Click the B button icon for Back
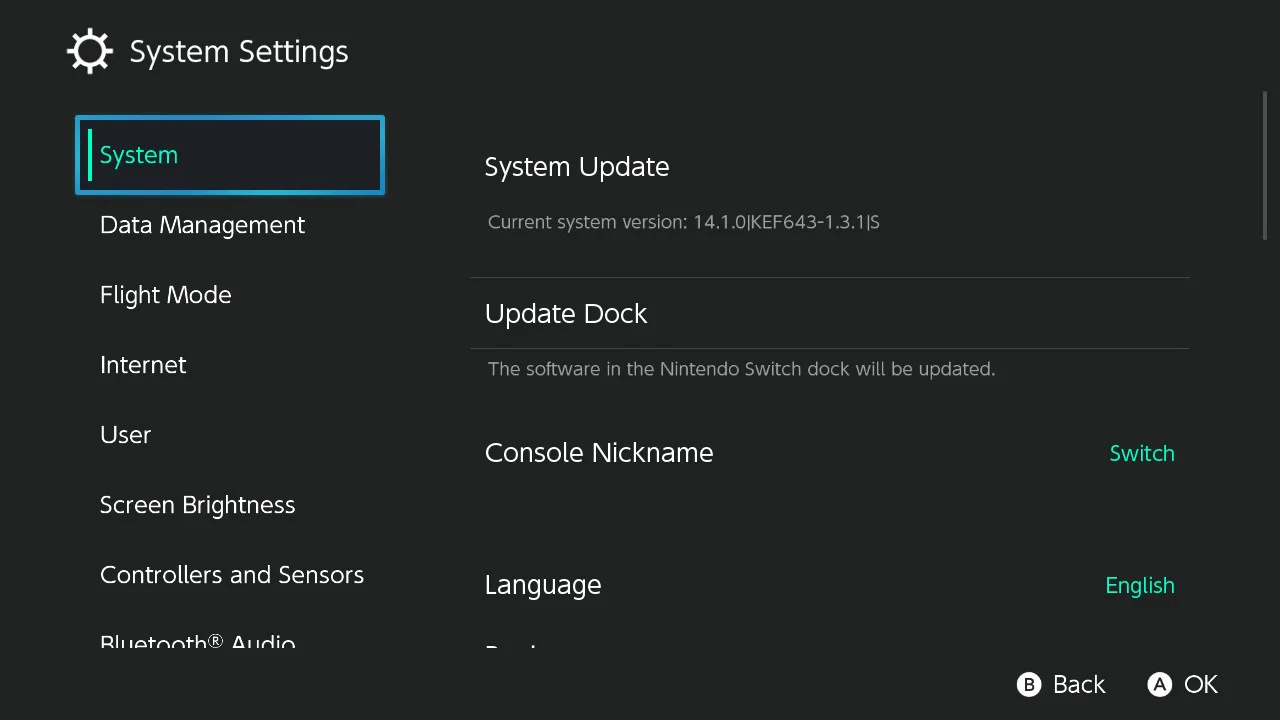 [x=1029, y=684]
